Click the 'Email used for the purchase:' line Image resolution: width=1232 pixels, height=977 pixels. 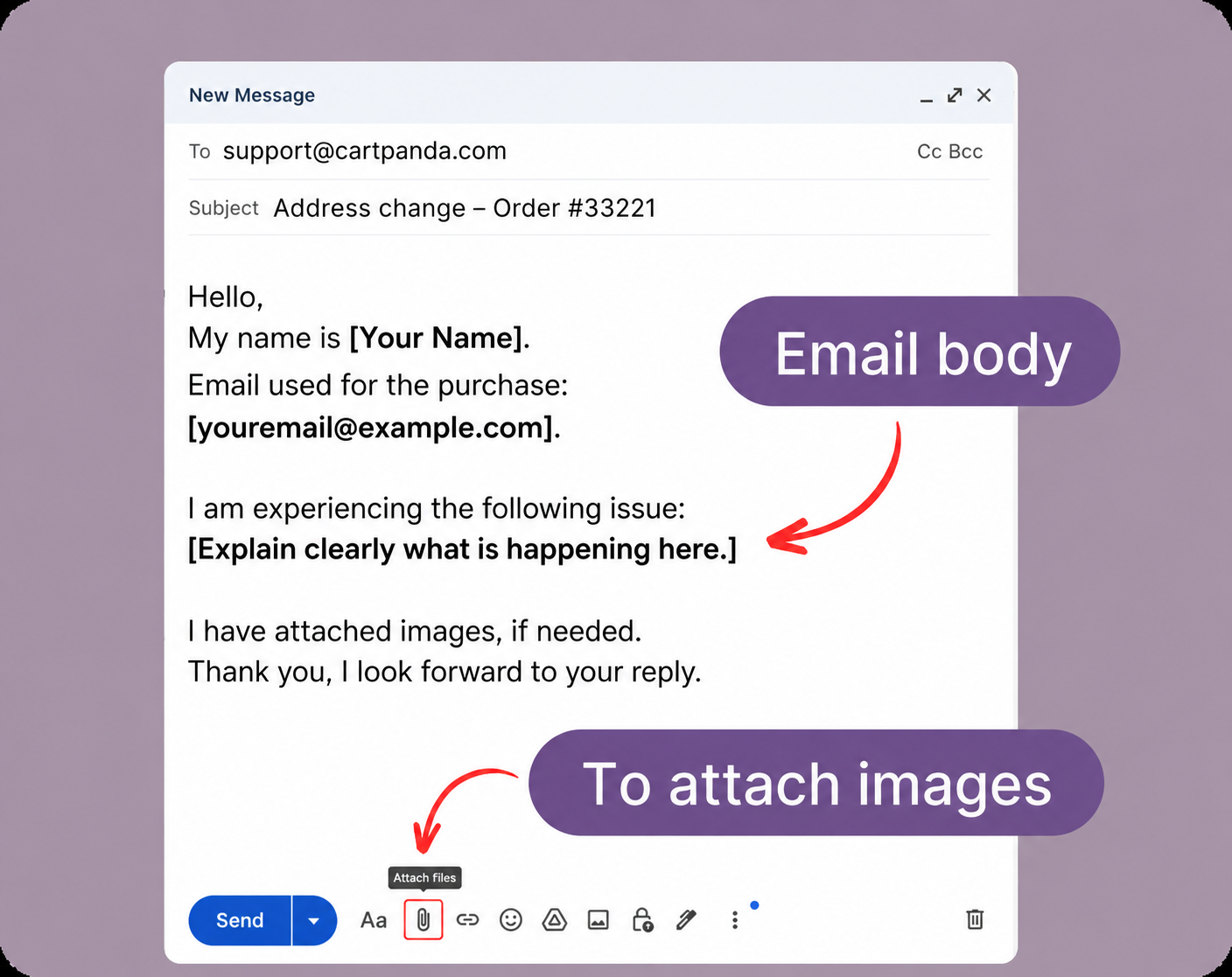coord(378,386)
